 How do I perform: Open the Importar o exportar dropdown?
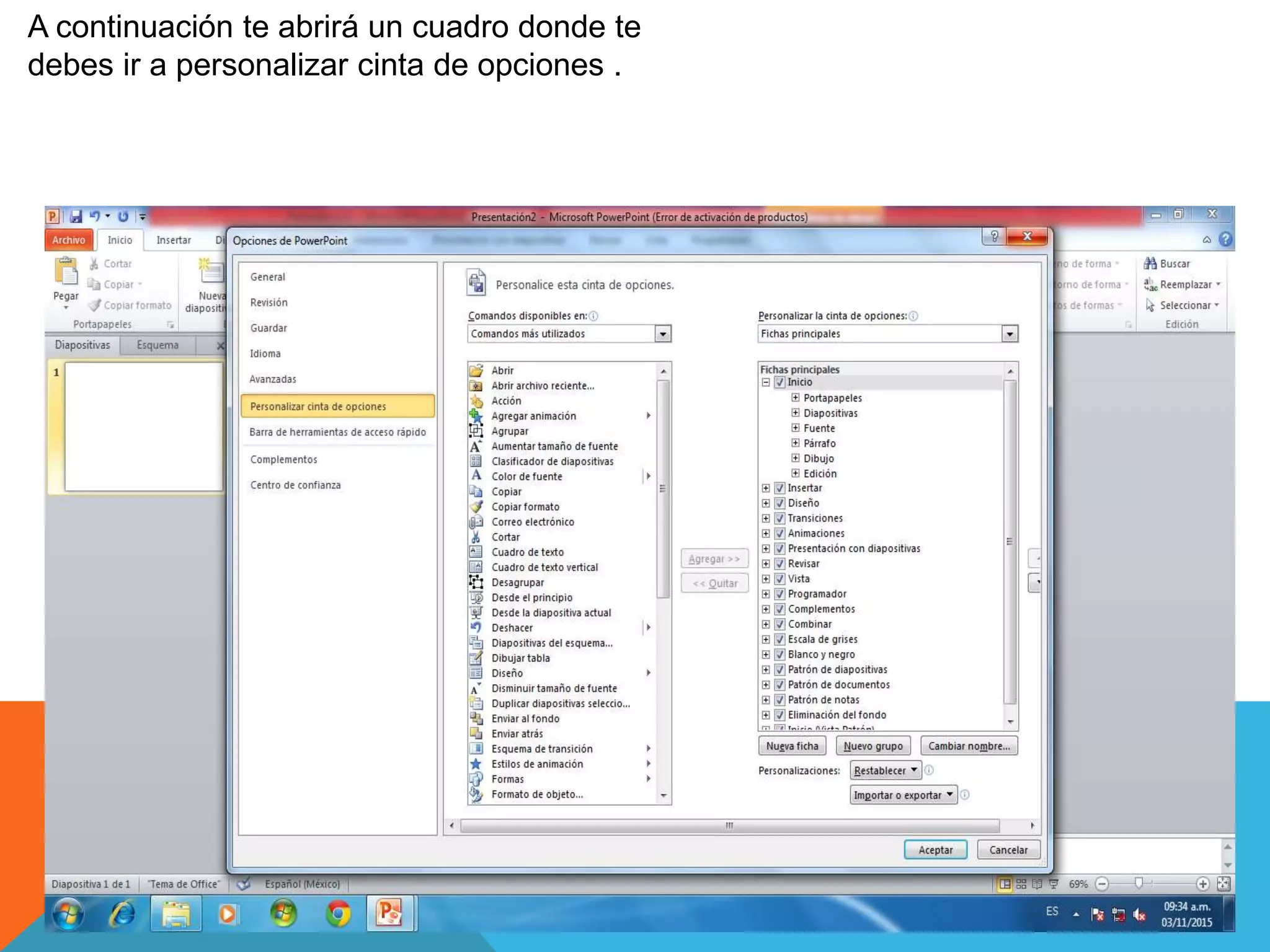(904, 795)
